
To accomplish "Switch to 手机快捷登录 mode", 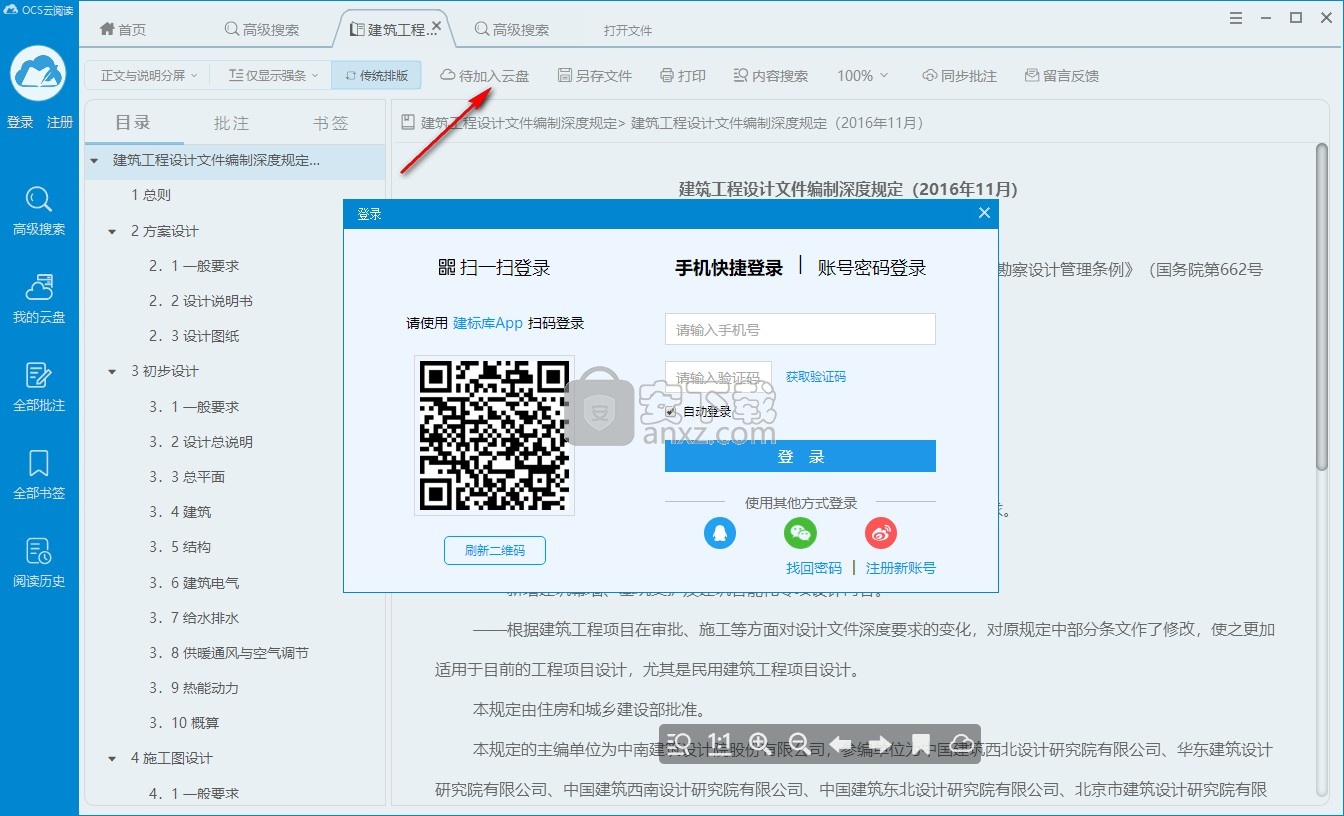I will (729, 267).
